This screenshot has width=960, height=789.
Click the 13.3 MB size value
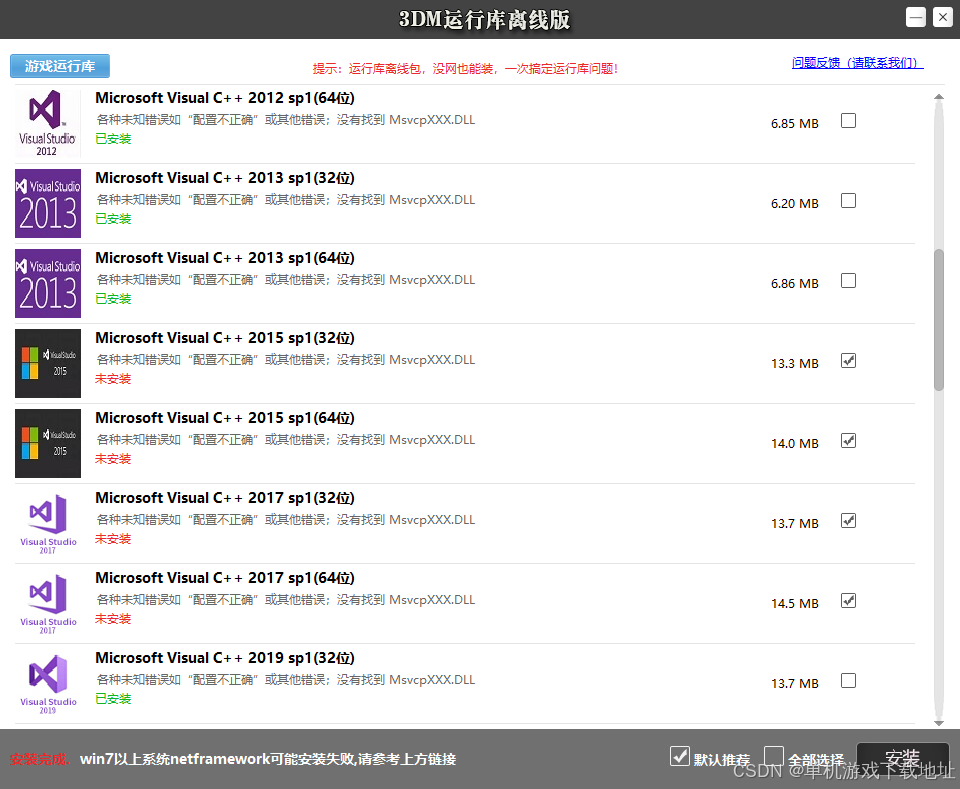[x=795, y=364]
